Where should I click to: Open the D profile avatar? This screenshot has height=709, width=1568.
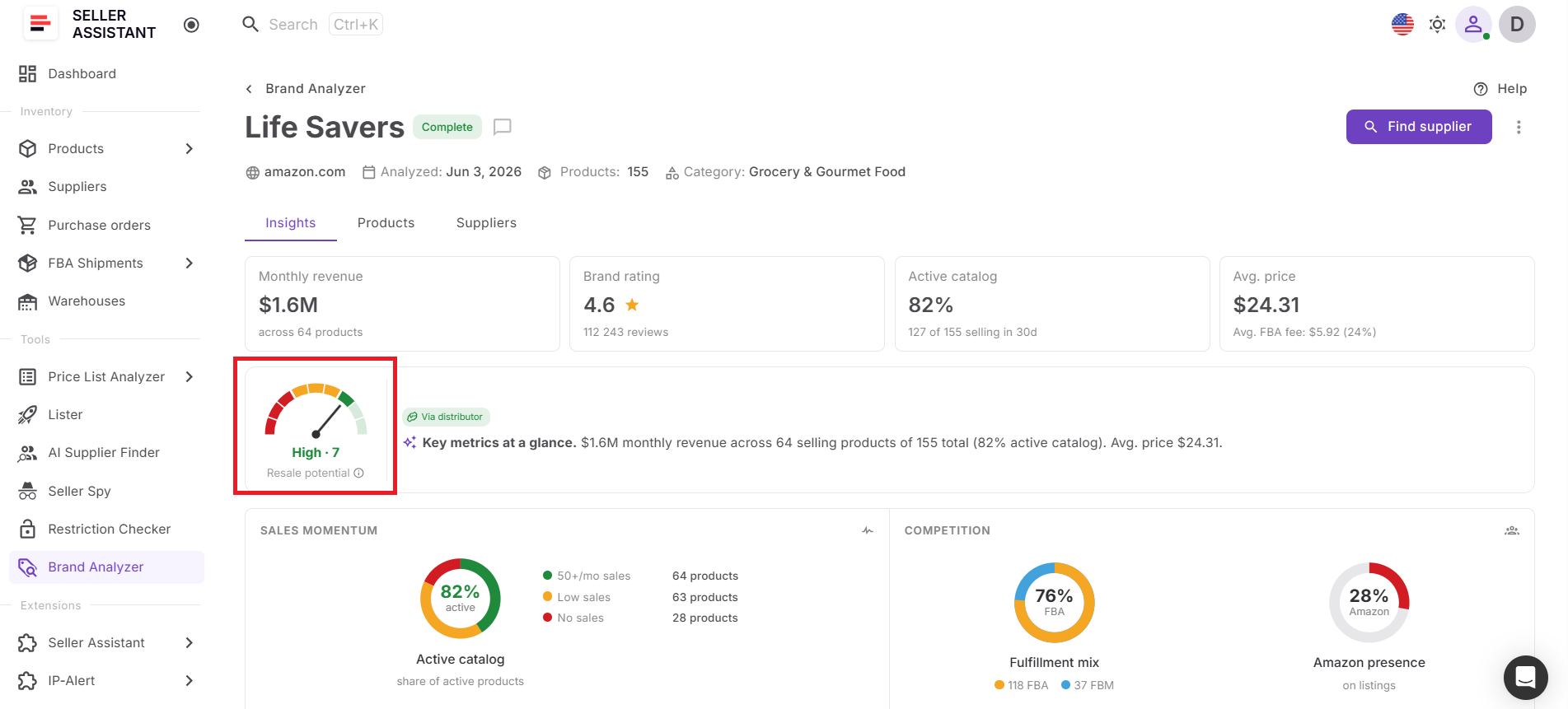coord(1517,25)
